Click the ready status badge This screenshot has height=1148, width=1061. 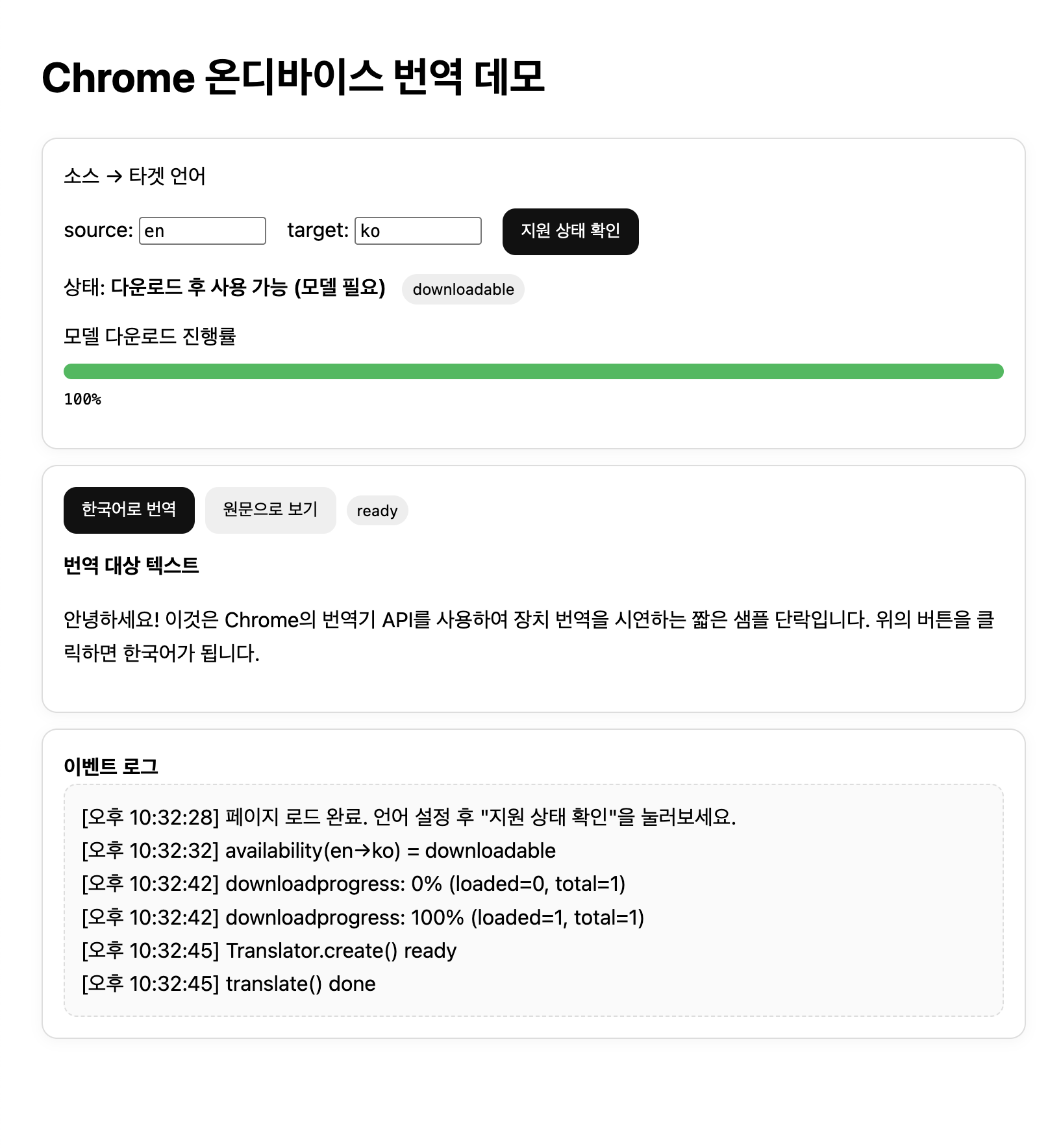pyautogui.click(x=377, y=511)
